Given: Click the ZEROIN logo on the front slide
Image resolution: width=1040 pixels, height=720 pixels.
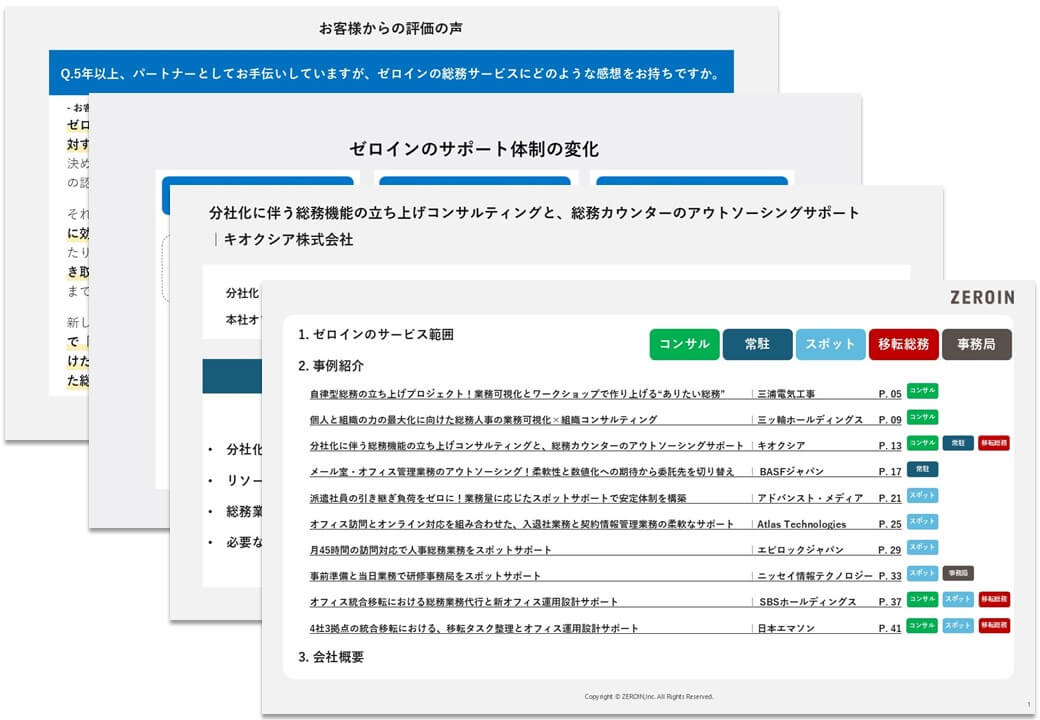Looking at the screenshot, I should (982, 298).
